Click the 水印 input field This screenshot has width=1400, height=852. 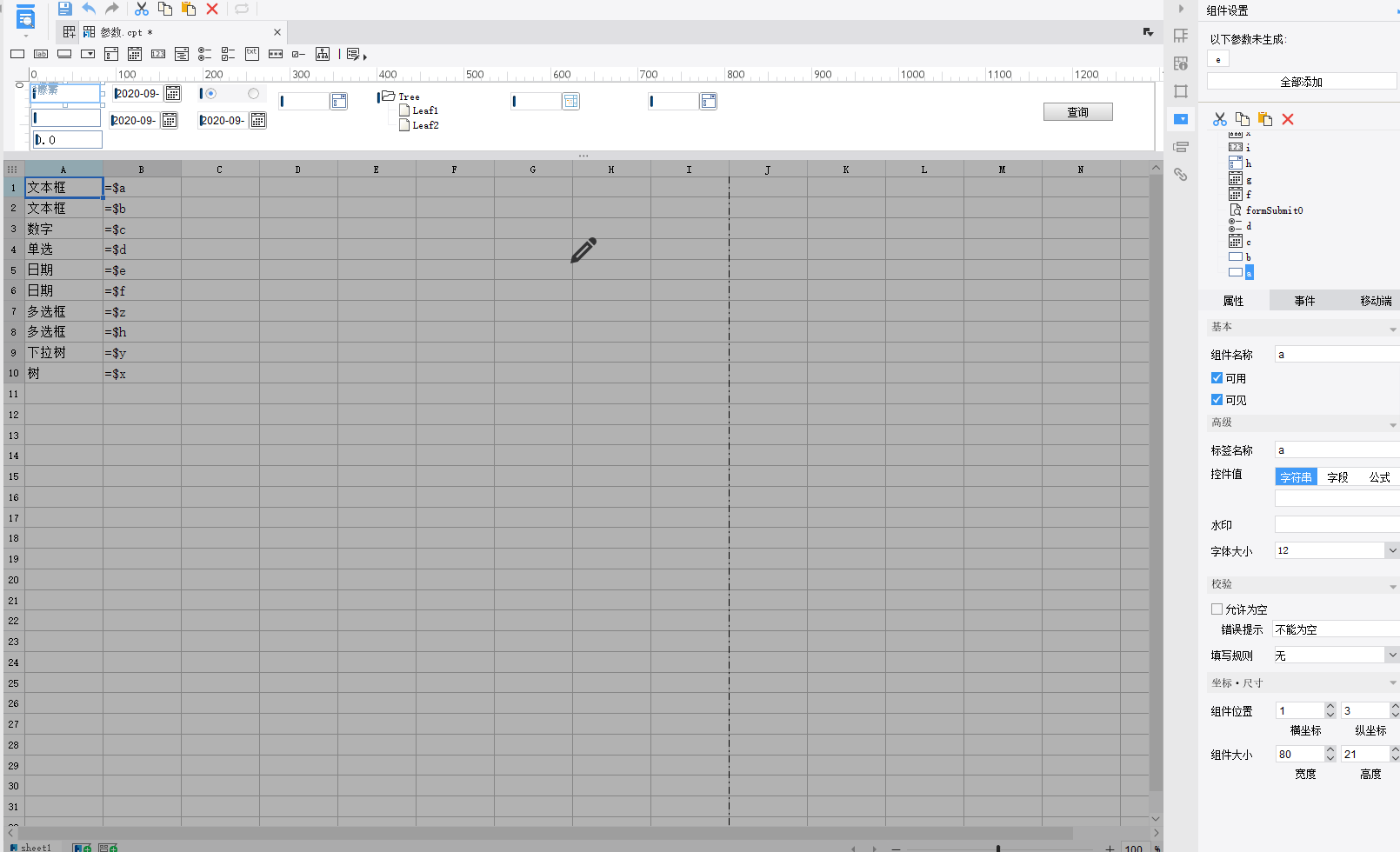click(x=1337, y=524)
